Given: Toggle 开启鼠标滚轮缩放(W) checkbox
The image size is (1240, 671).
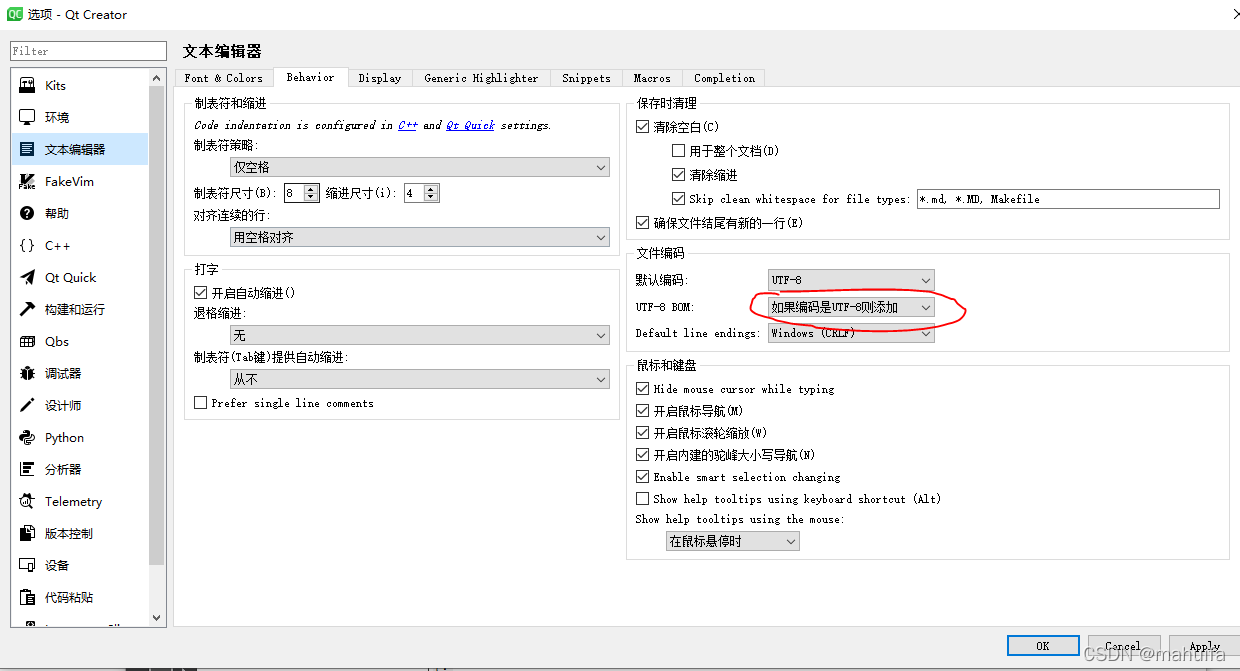Looking at the screenshot, I should (x=643, y=433).
